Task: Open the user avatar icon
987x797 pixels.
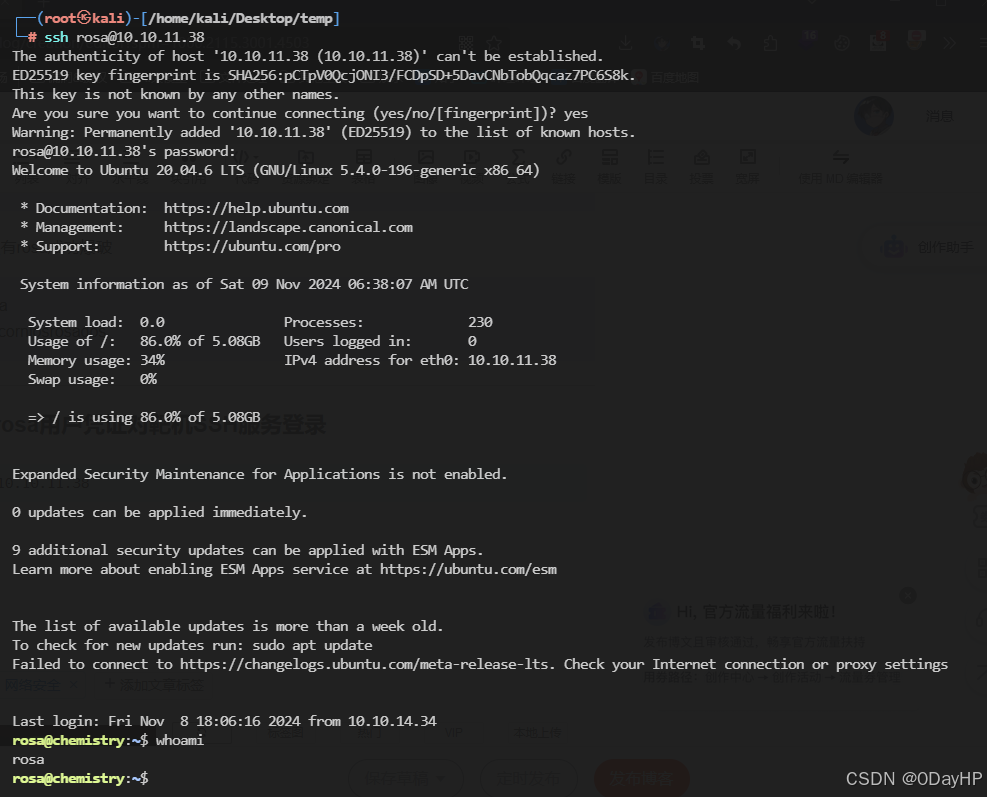Action: (874, 115)
